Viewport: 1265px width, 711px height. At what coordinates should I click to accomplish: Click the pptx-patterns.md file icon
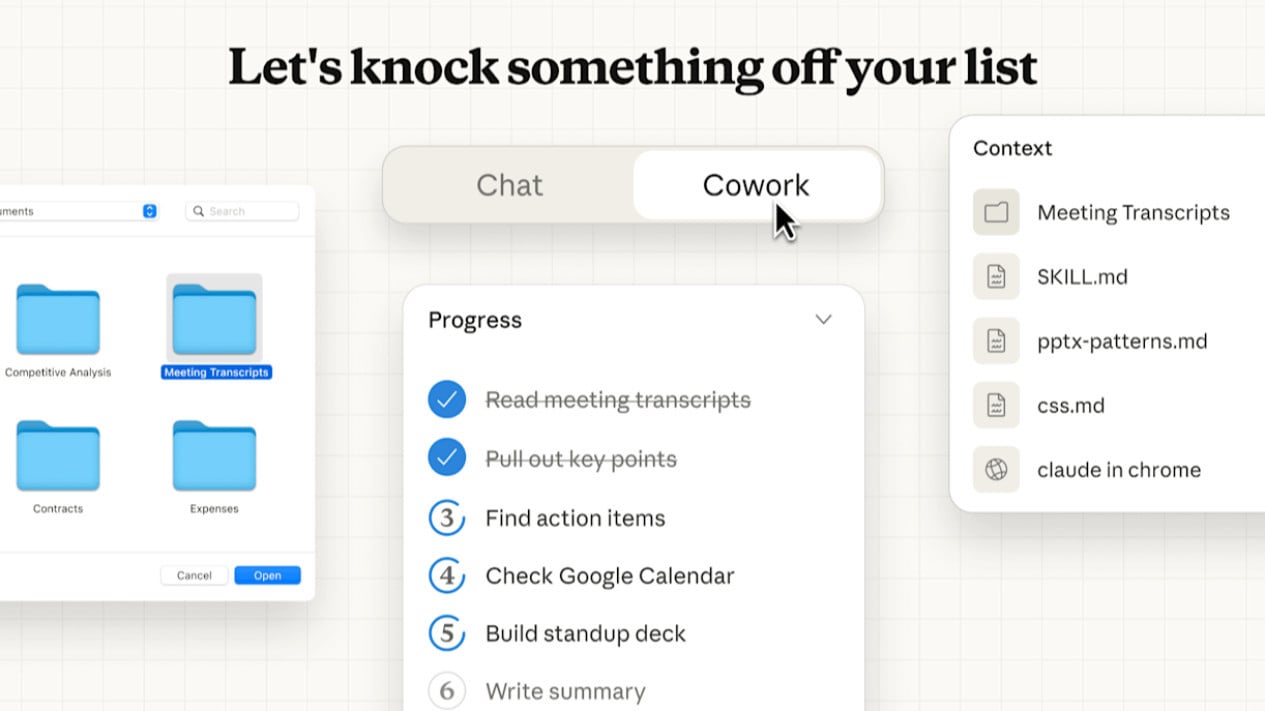tap(996, 341)
